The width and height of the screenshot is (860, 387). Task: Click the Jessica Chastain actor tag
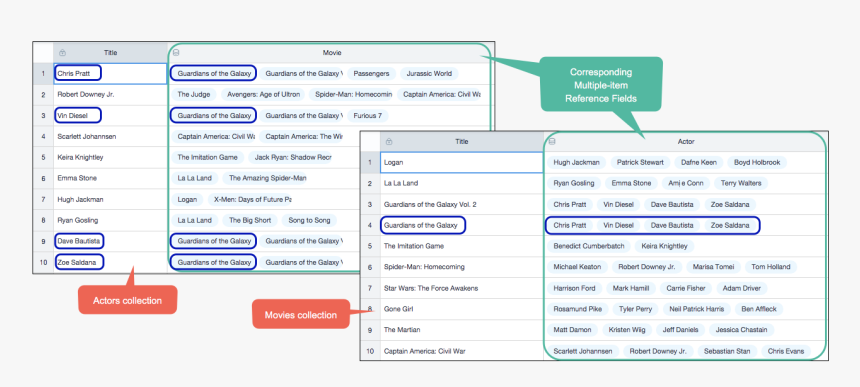coord(742,330)
